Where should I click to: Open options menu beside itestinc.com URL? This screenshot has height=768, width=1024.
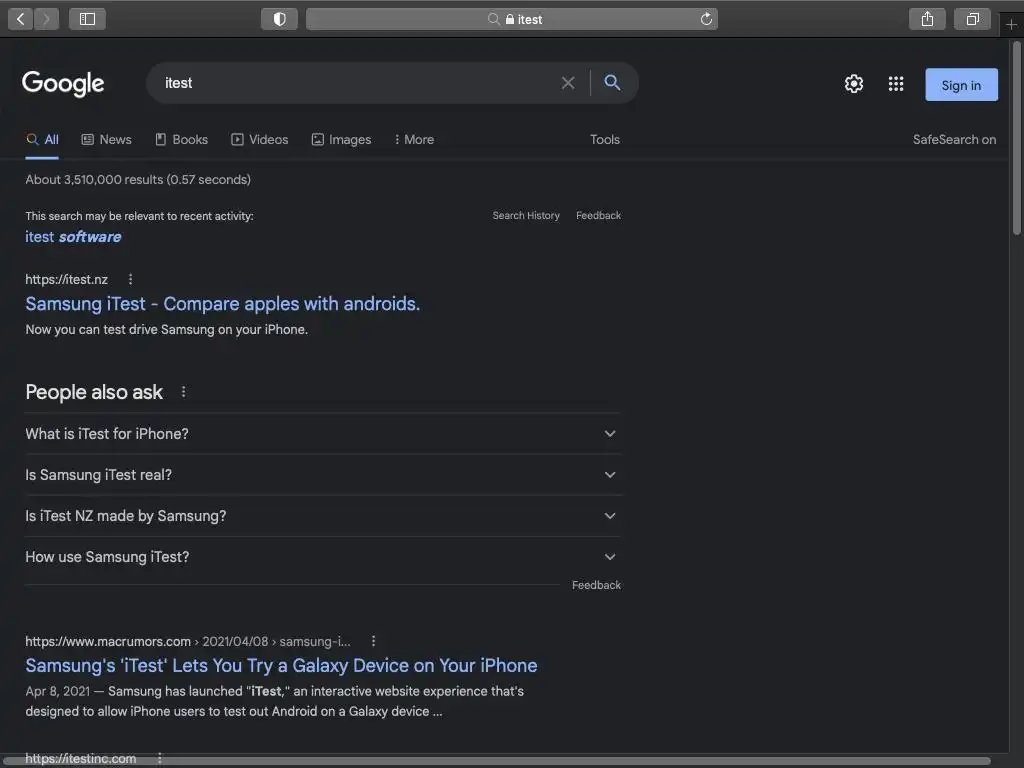[159, 758]
